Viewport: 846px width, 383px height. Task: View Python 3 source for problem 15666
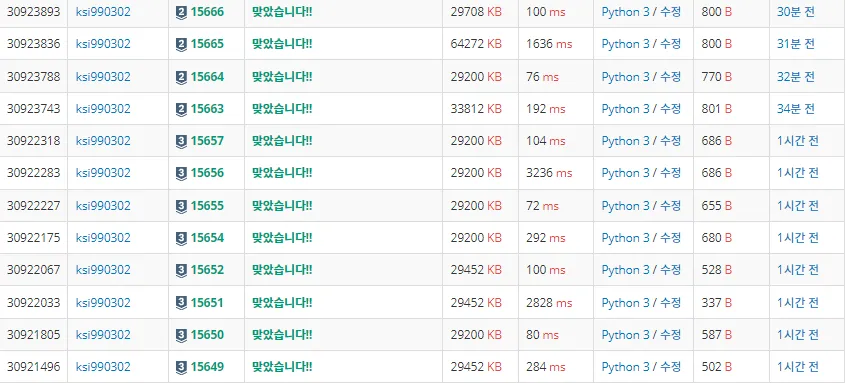(625, 12)
